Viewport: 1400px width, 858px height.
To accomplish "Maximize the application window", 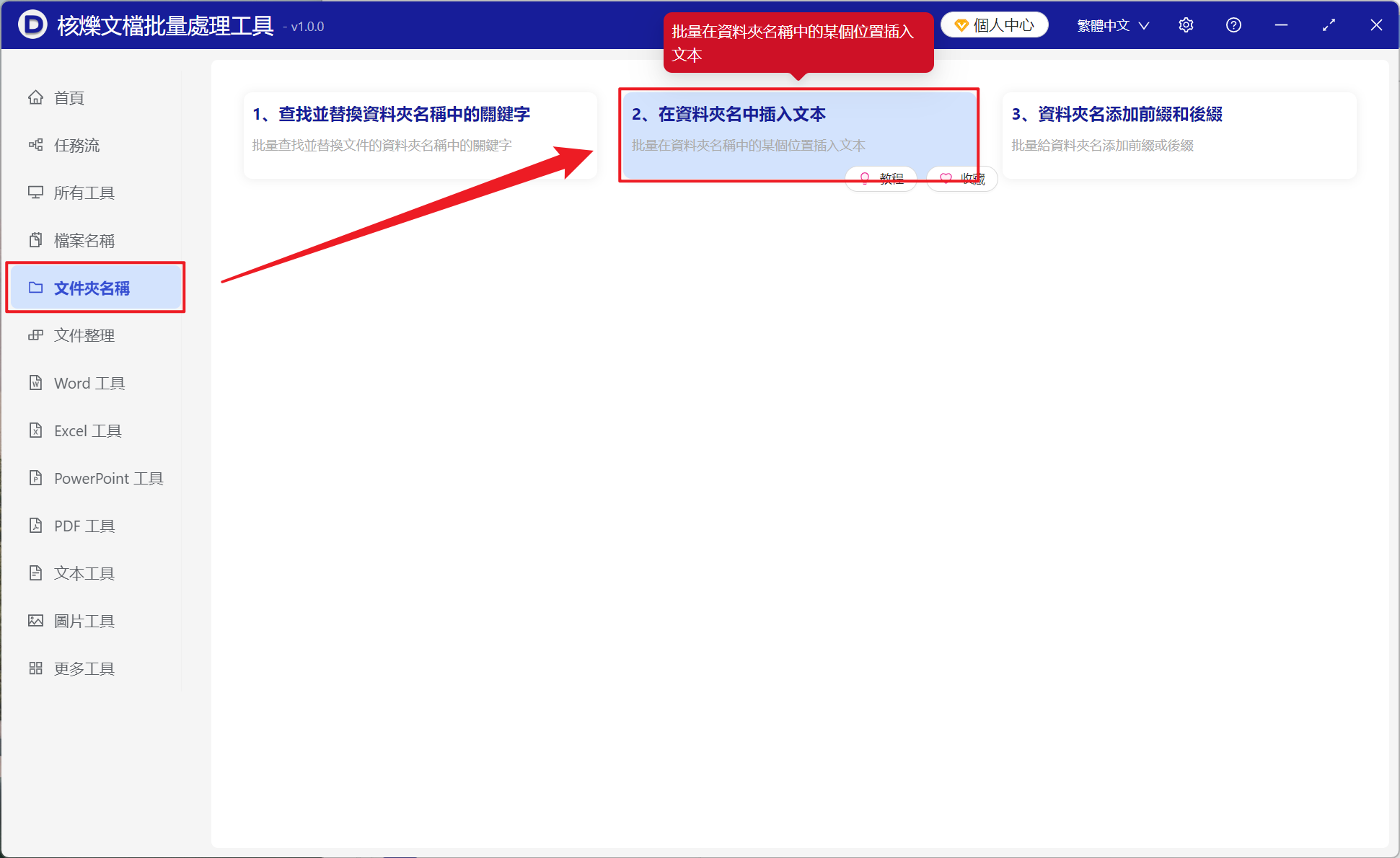I will point(1329,25).
